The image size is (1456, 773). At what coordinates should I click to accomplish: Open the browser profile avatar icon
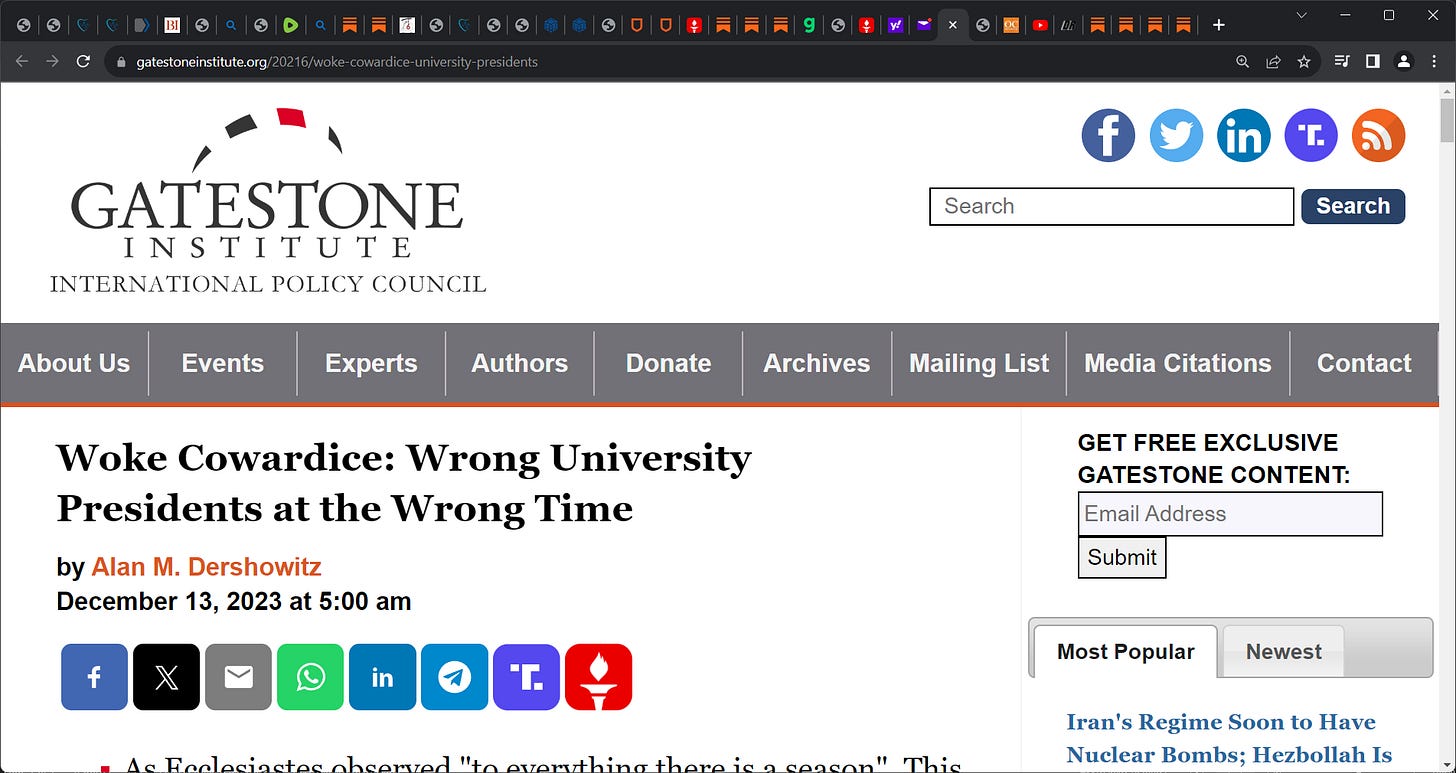pos(1403,61)
